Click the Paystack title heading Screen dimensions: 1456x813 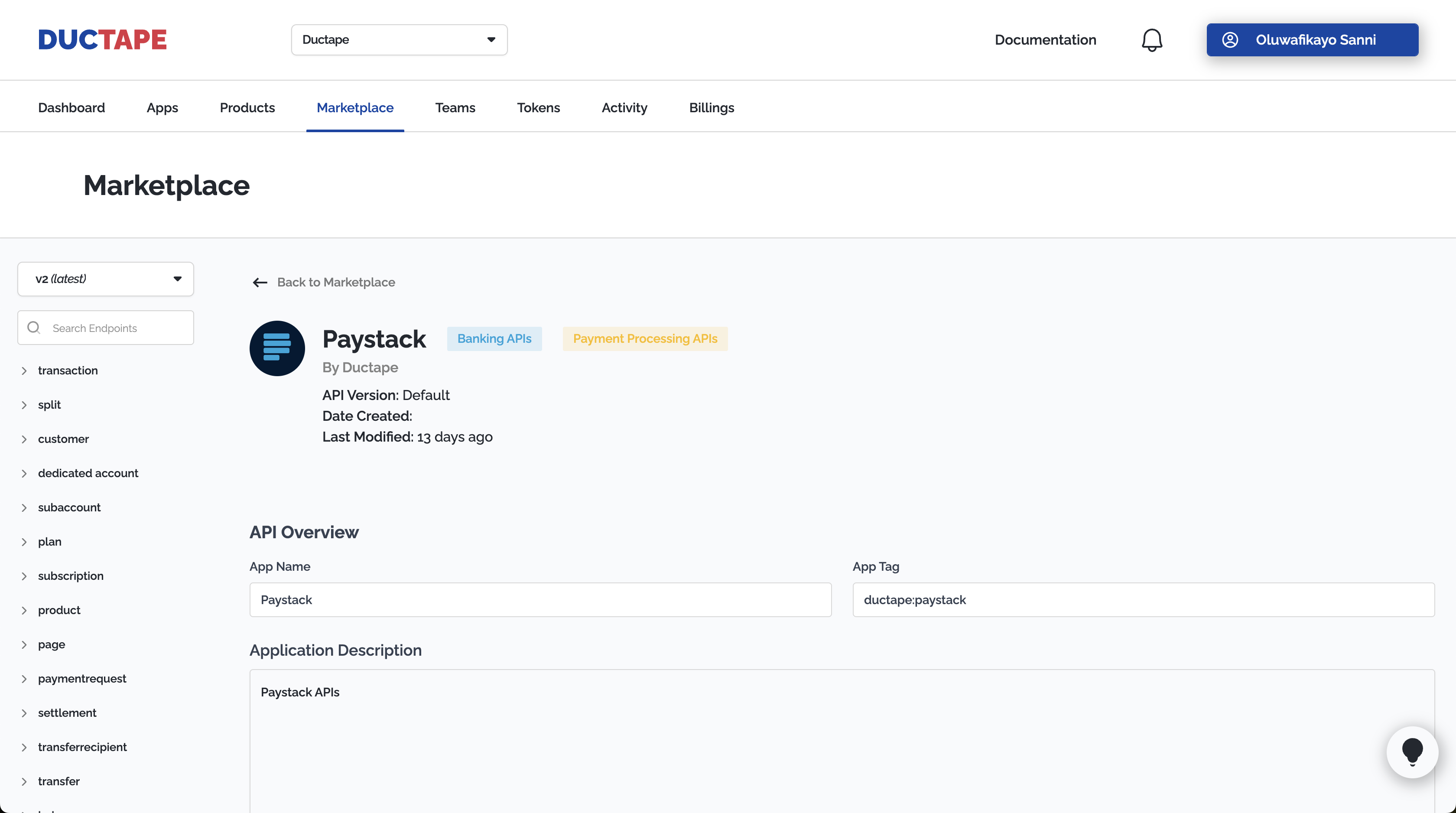[x=374, y=339]
